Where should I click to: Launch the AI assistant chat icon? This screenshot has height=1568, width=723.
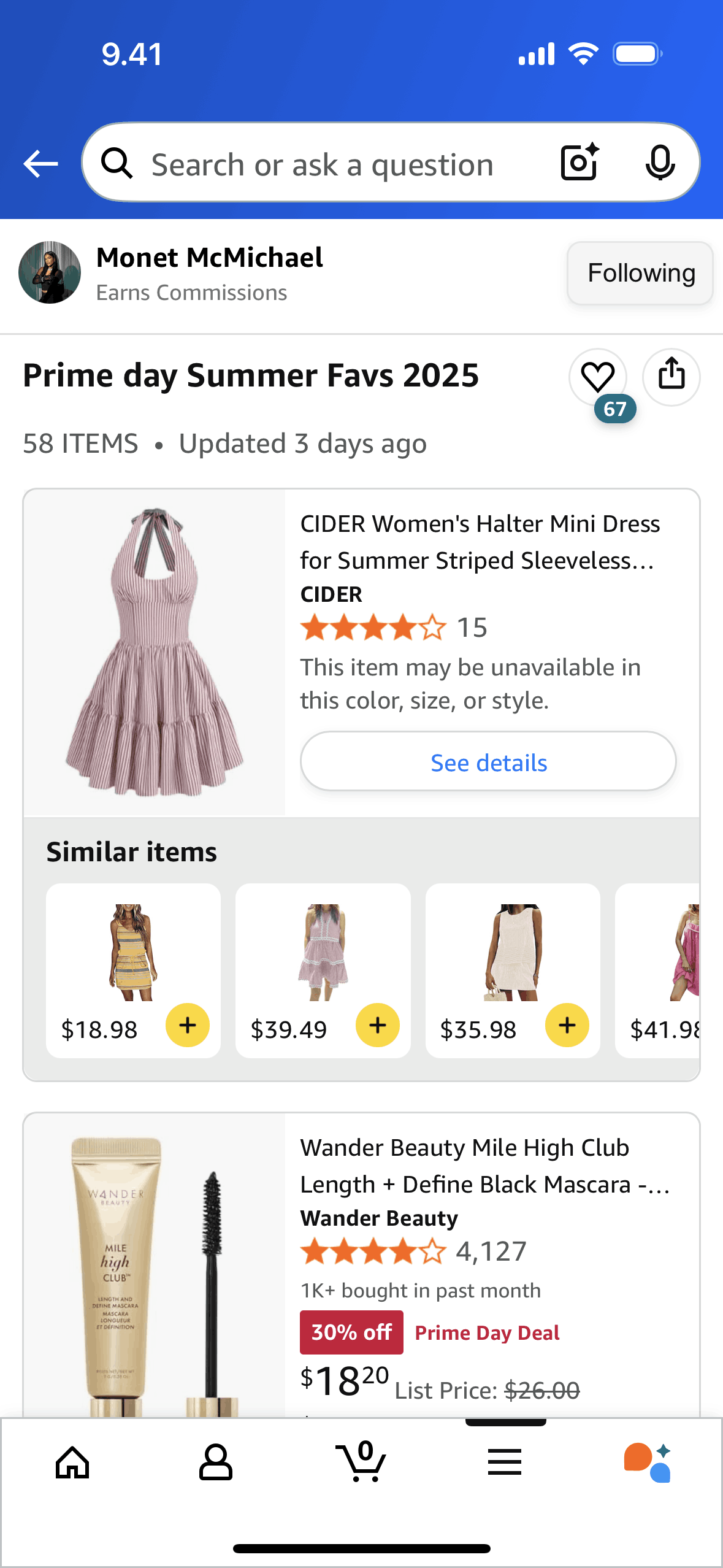pos(648,1462)
